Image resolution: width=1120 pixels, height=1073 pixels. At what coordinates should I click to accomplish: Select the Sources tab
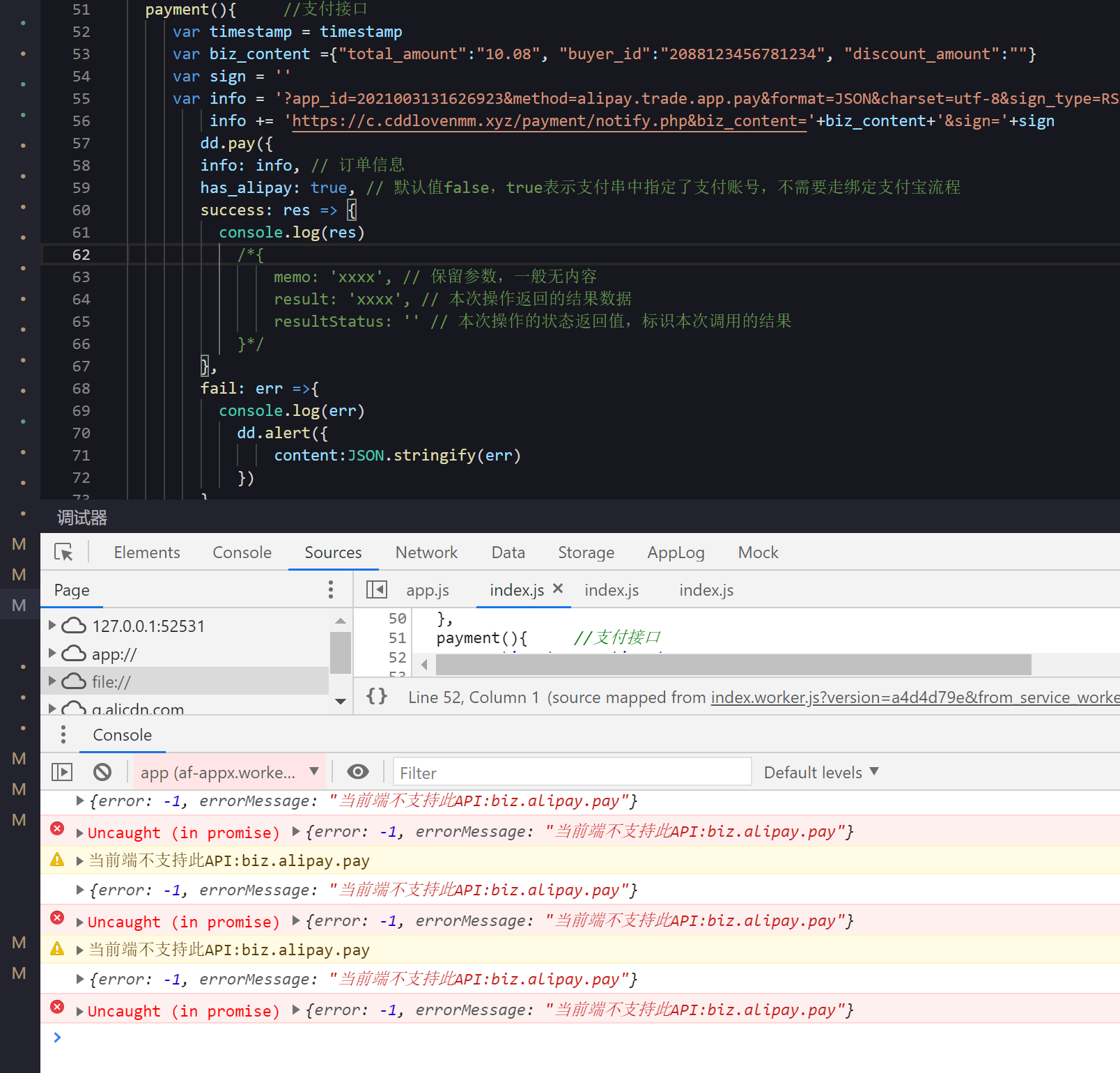333,553
